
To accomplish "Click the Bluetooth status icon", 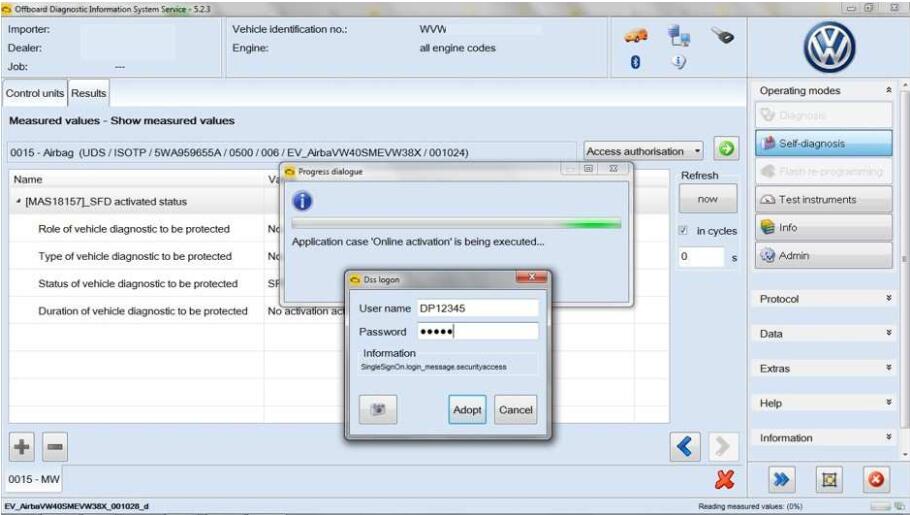I will [x=635, y=62].
